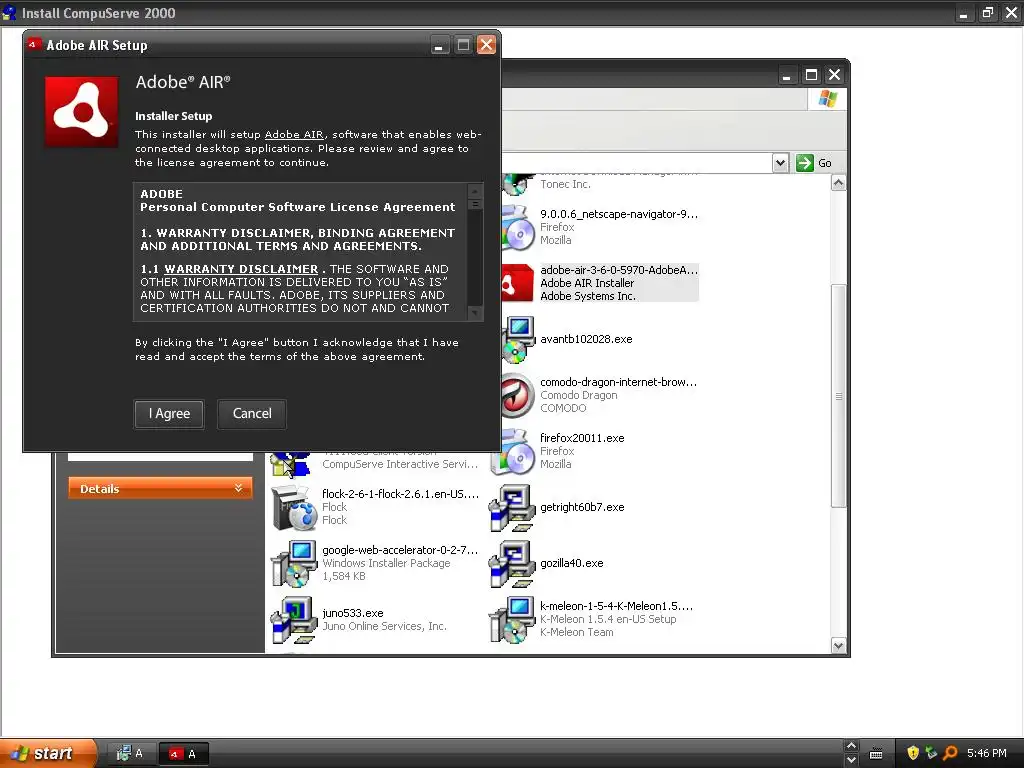The width and height of the screenshot is (1024, 768).
Task: Click the adobe-air-3-6-0-5970 file name
Action: coord(619,270)
